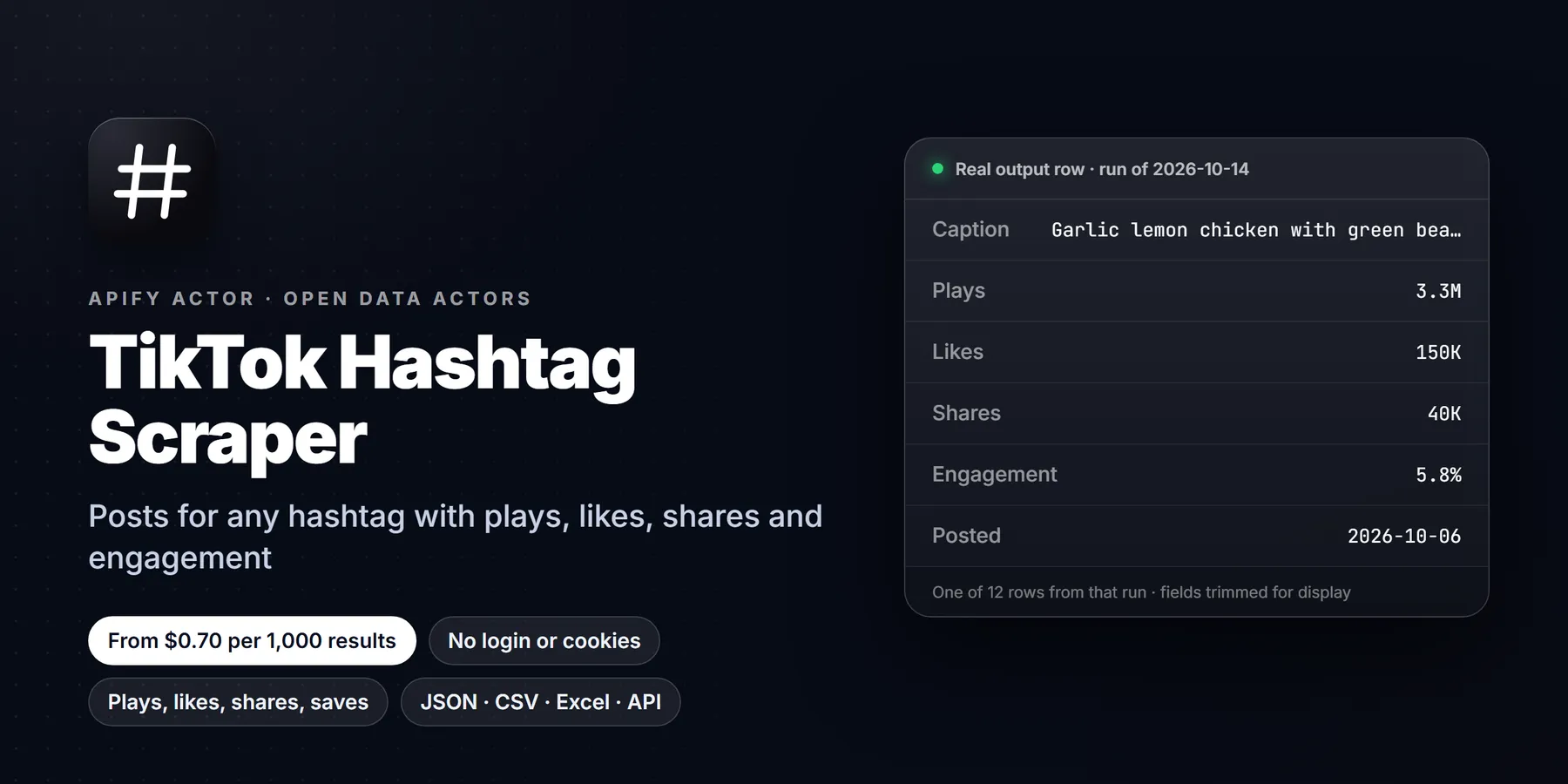Click the 'Engagement' row label
Viewport: 1568px width, 784px height.
tap(994, 475)
